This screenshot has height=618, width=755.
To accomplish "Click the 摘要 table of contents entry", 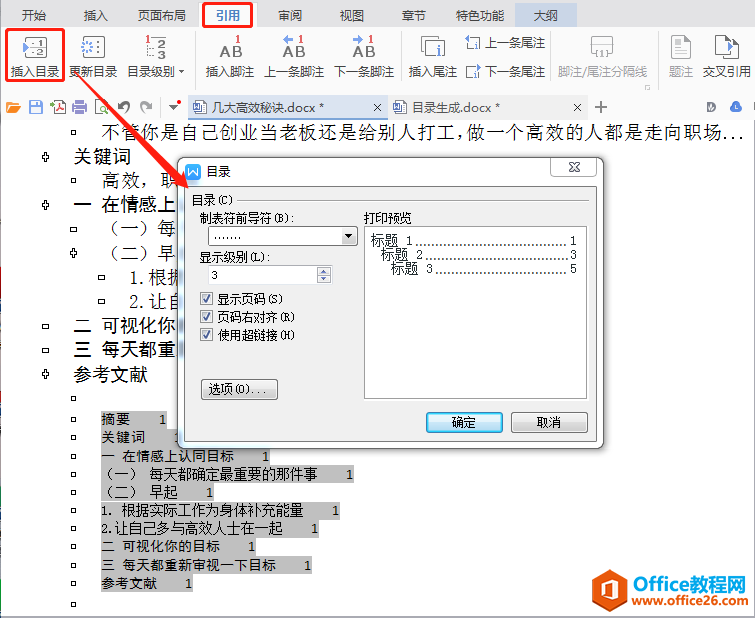I will point(133,420).
